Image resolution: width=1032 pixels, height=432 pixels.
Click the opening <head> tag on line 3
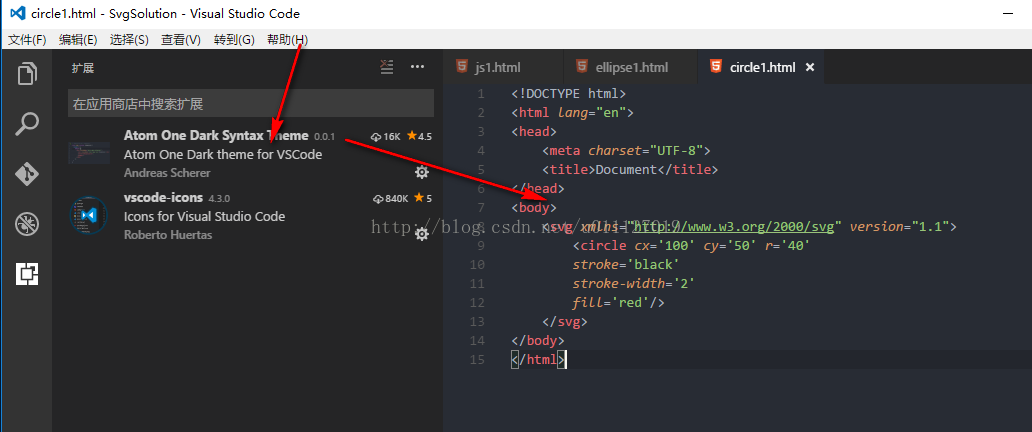click(x=534, y=132)
